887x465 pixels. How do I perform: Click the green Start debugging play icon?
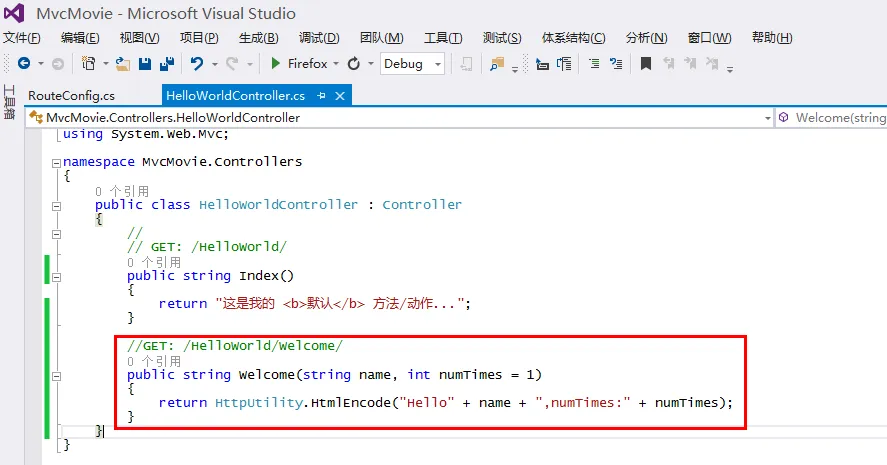click(275, 63)
